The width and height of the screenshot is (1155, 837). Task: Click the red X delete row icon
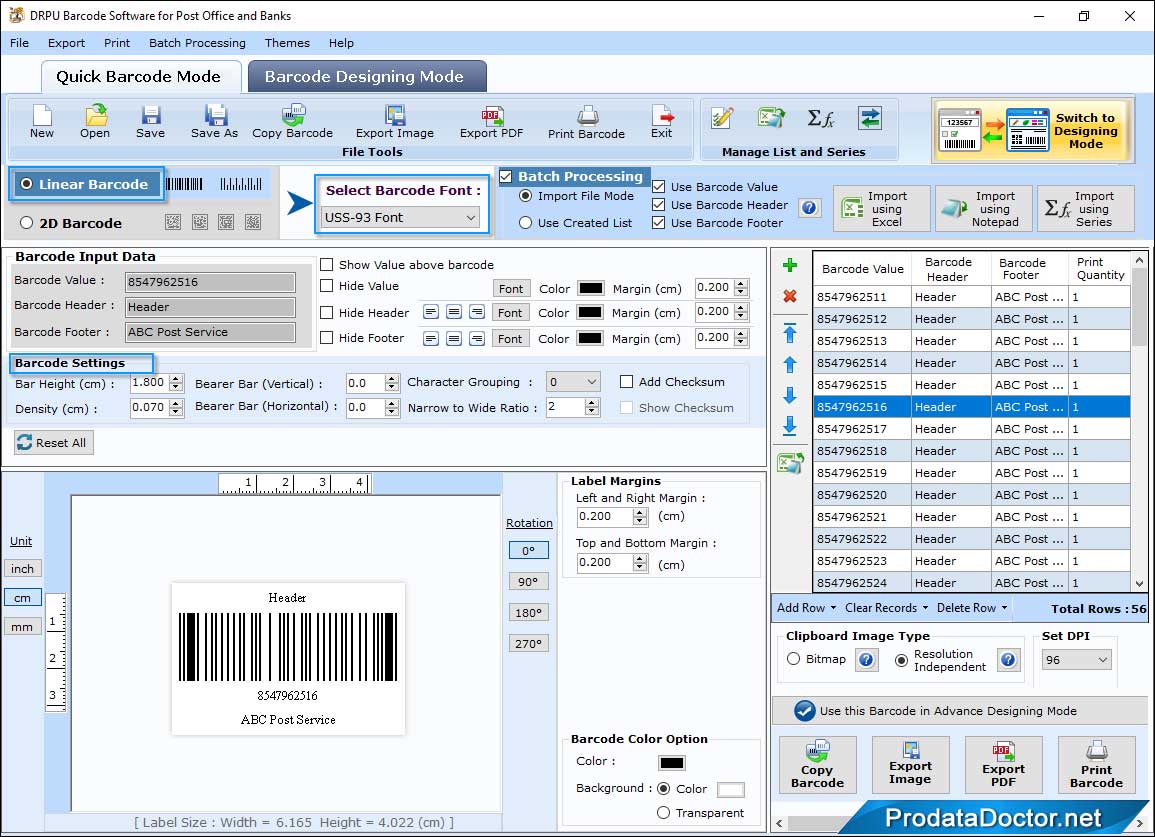coord(790,296)
